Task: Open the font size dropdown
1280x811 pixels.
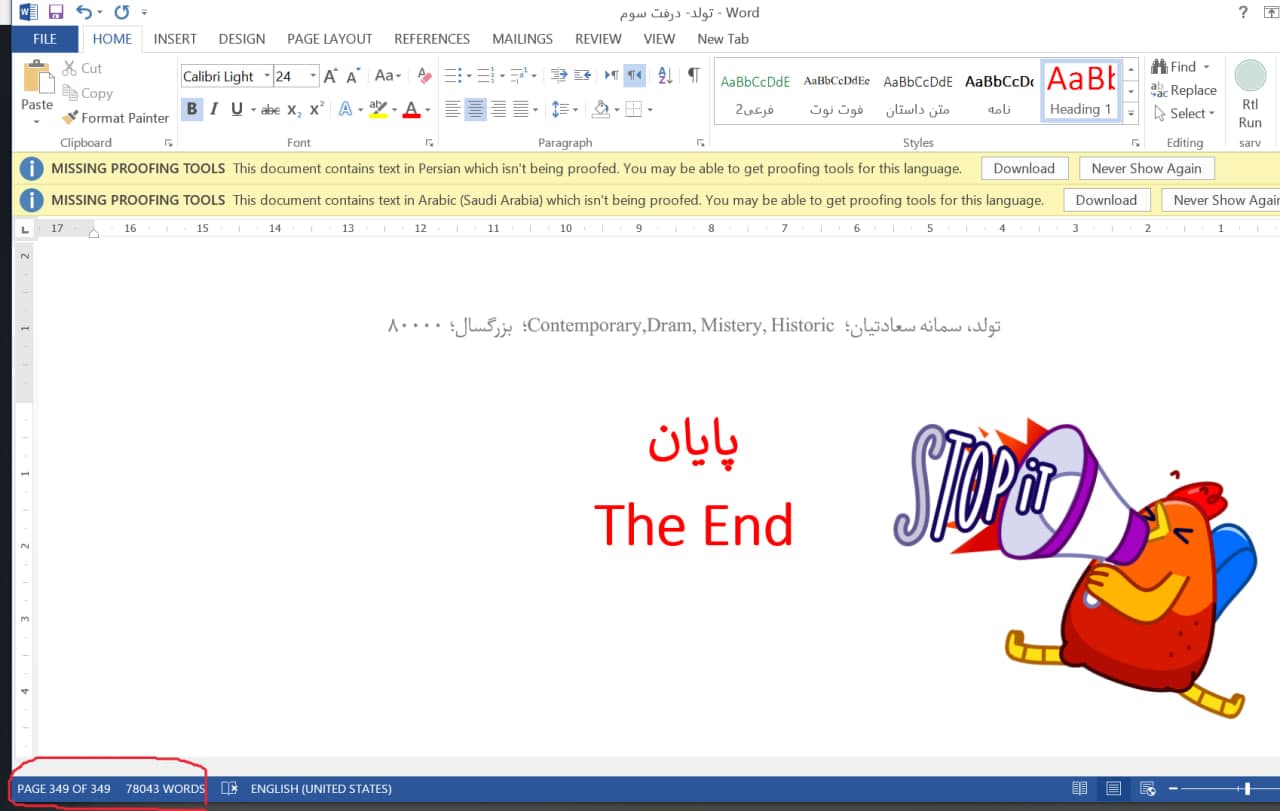Action: (313, 76)
